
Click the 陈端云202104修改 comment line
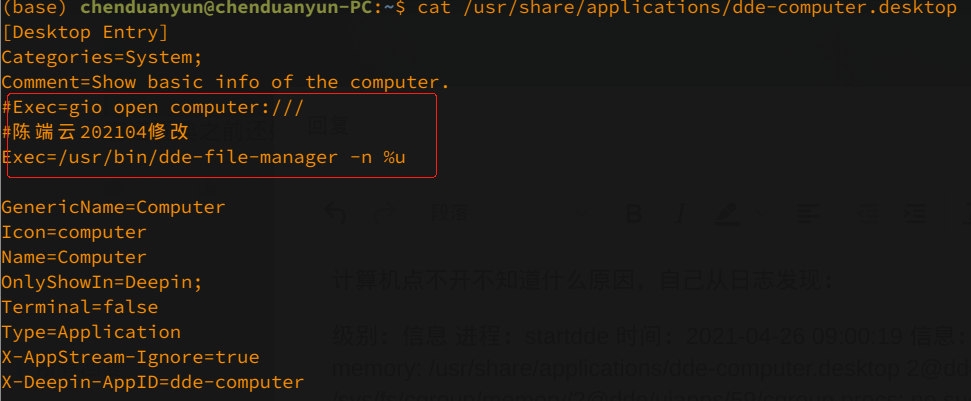pos(95,132)
